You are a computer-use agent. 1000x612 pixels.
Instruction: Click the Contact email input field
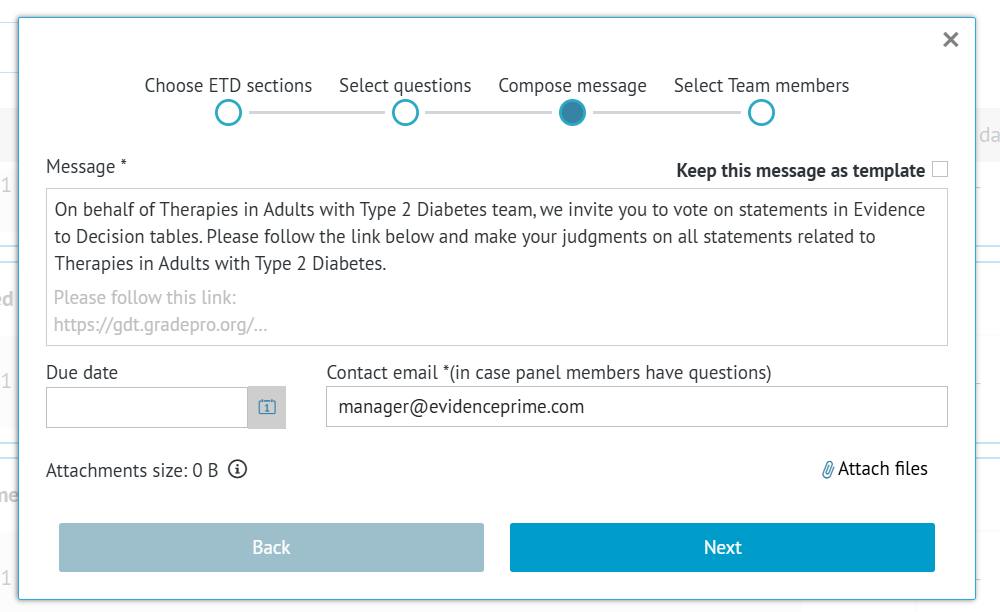pos(636,407)
